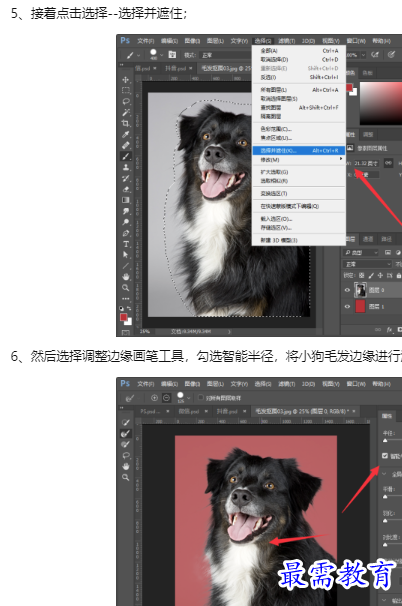Click foreground color swatch in upper toolbar
Image resolution: width=402 pixels, height=606 pixels.
[x=124, y=317]
